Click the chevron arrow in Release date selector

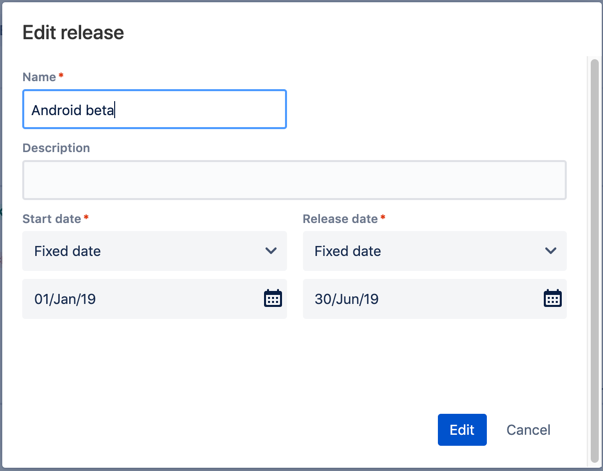(551, 251)
